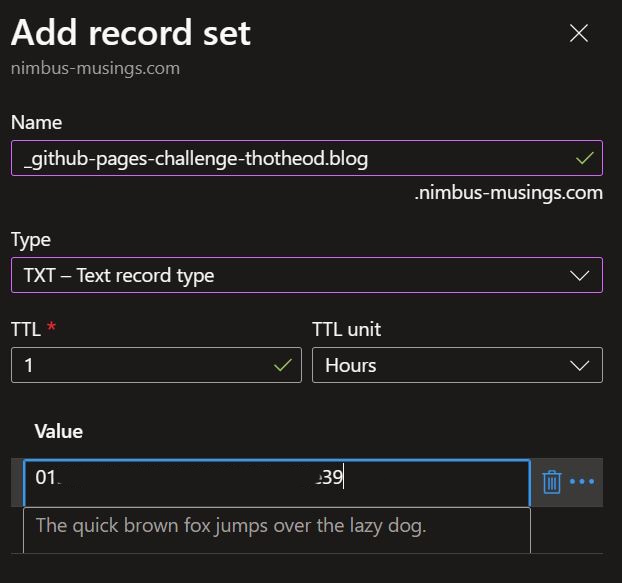Expand the Type dropdown chevron arrow

click(578, 275)
